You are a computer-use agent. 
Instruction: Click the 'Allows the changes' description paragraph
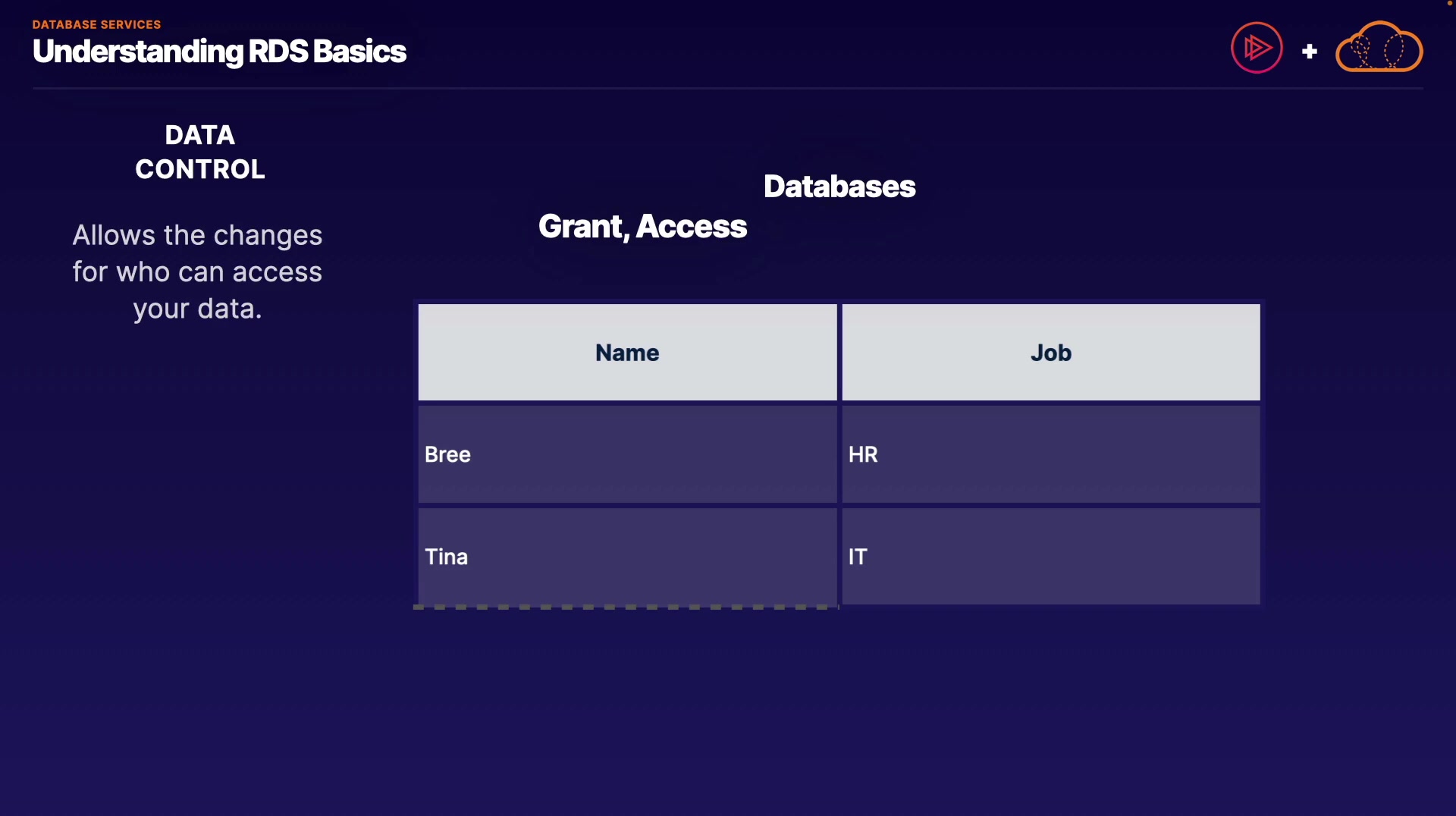(x=197, y=271)
